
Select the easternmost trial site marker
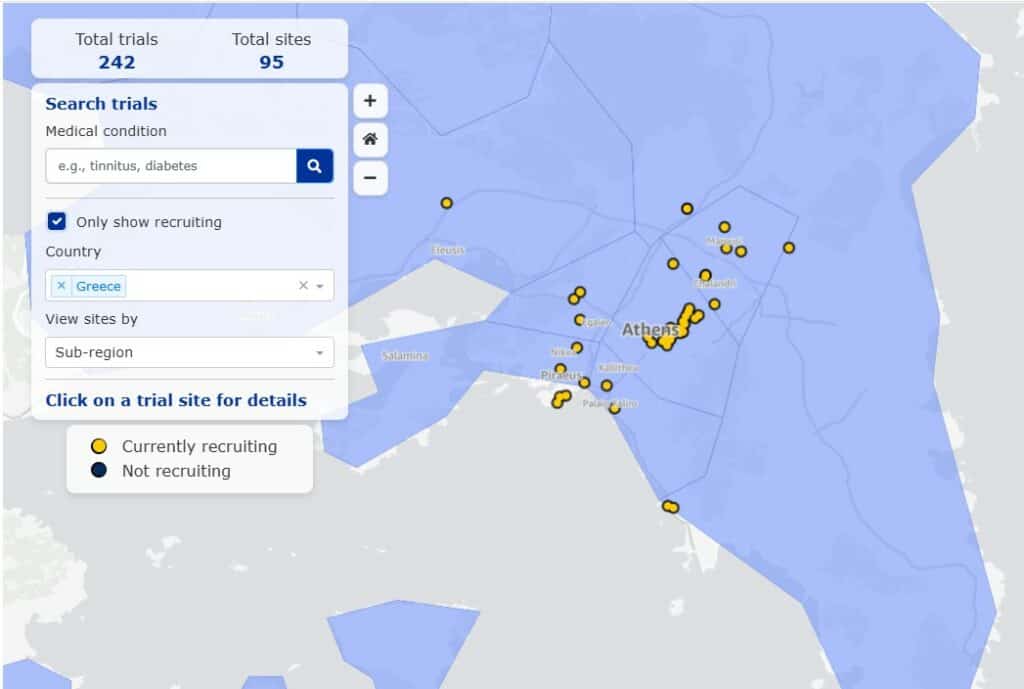pyautogui.click(x=788, y=248)
